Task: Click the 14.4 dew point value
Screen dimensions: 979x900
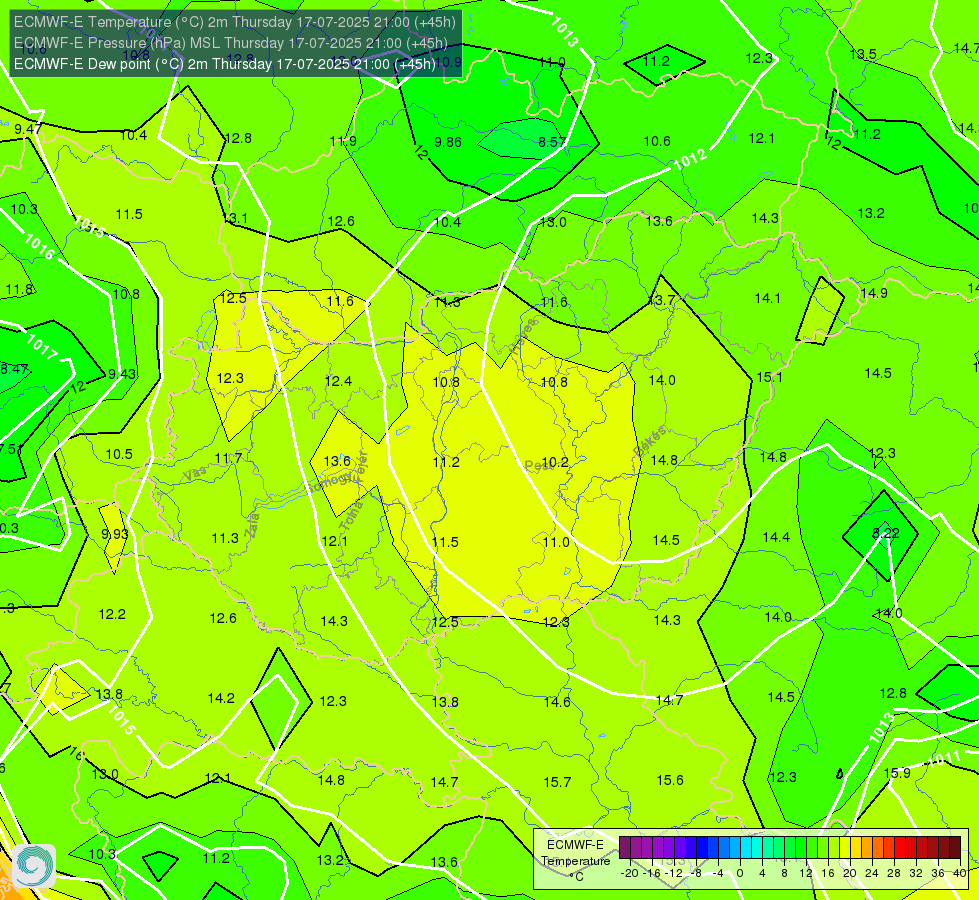Action: click(776, 537)
